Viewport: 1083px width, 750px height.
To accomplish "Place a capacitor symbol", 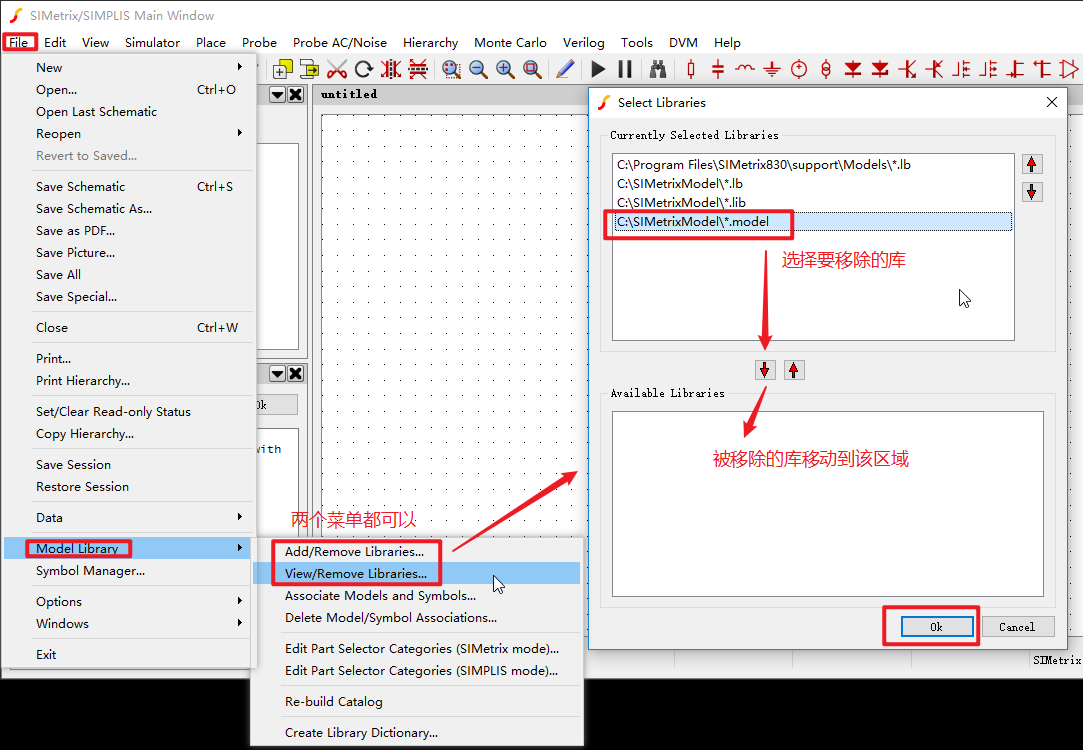I will coord(718,69).
